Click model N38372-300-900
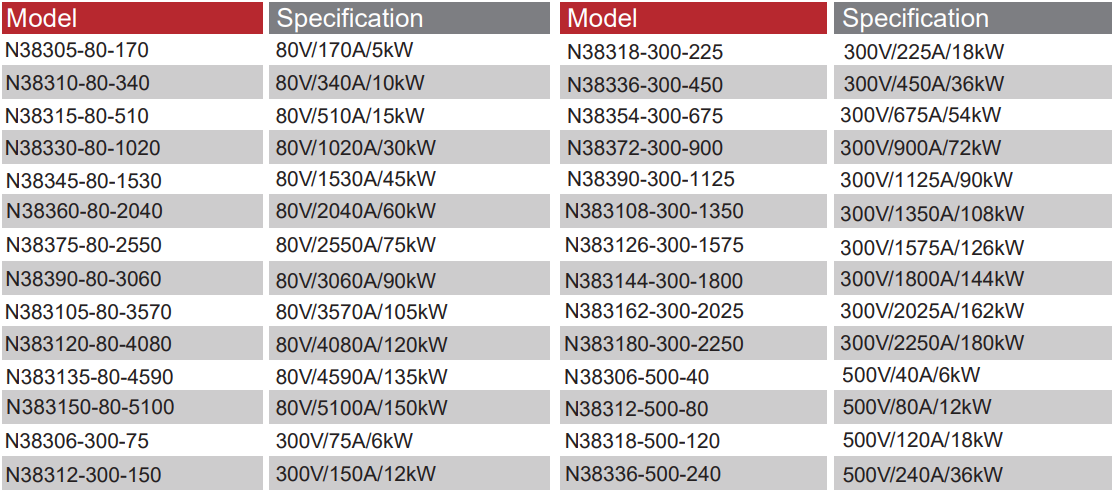This screenshot has width=1114, height=492. 644,149
